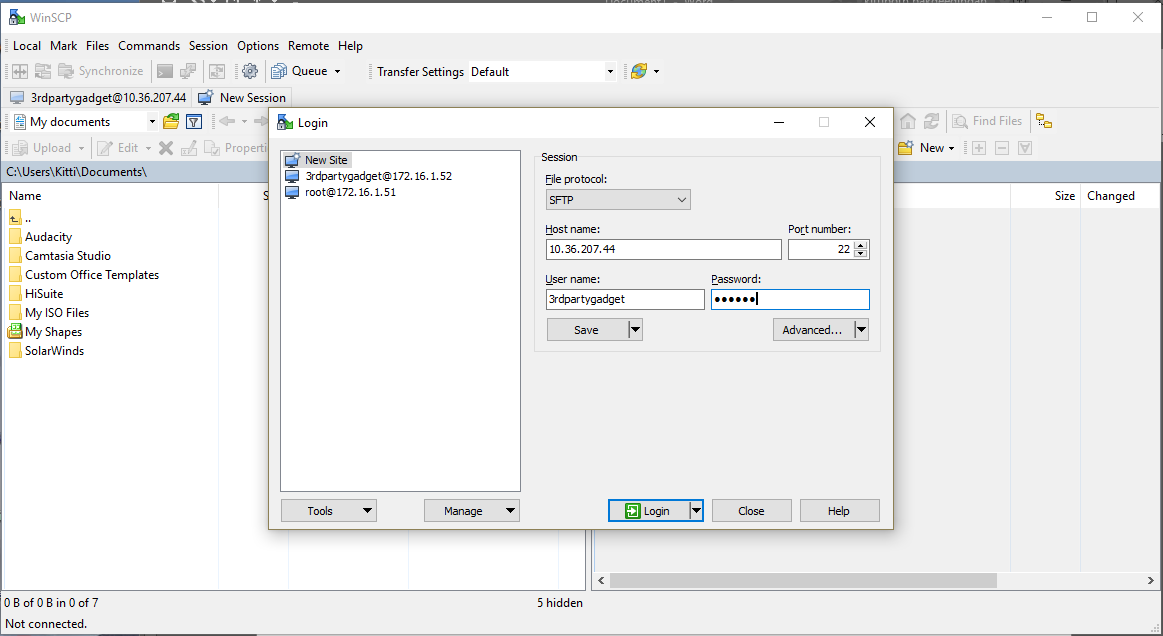
Task: Open the Mark menu
Action: click(64, 46)
